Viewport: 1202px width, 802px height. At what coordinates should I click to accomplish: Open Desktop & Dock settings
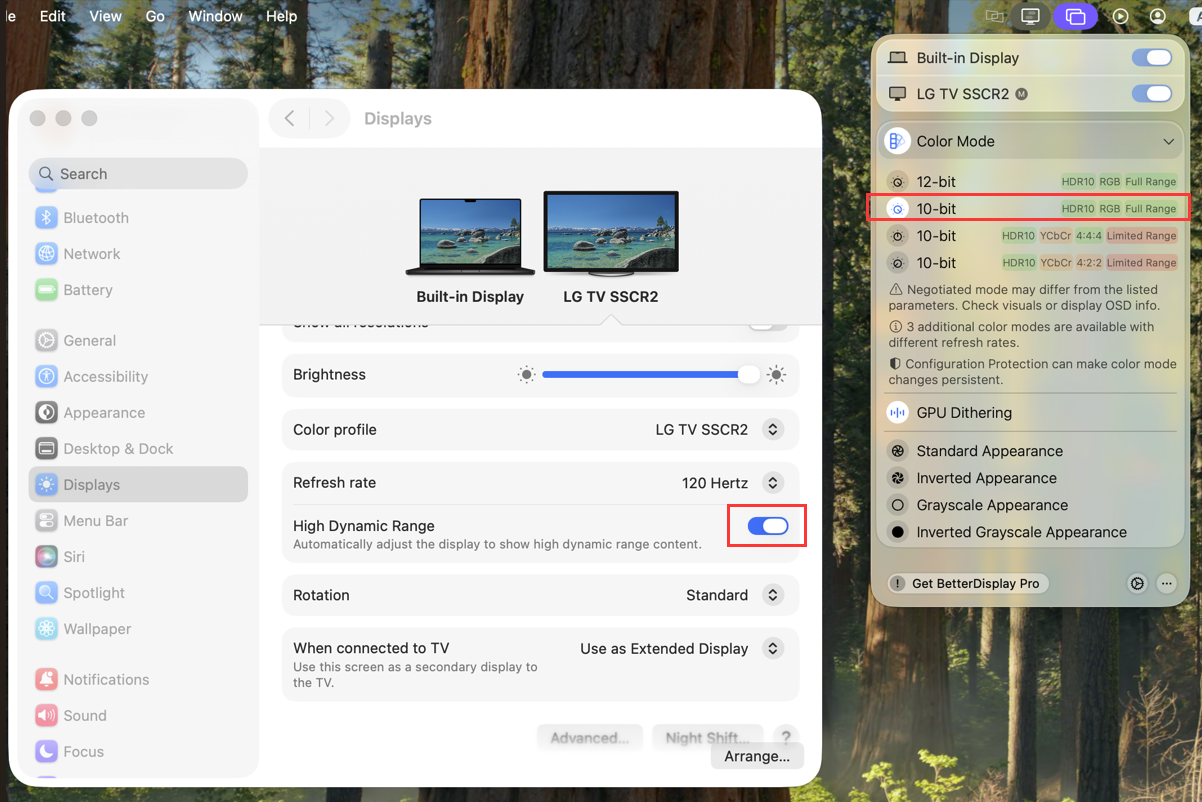[138, 449]
